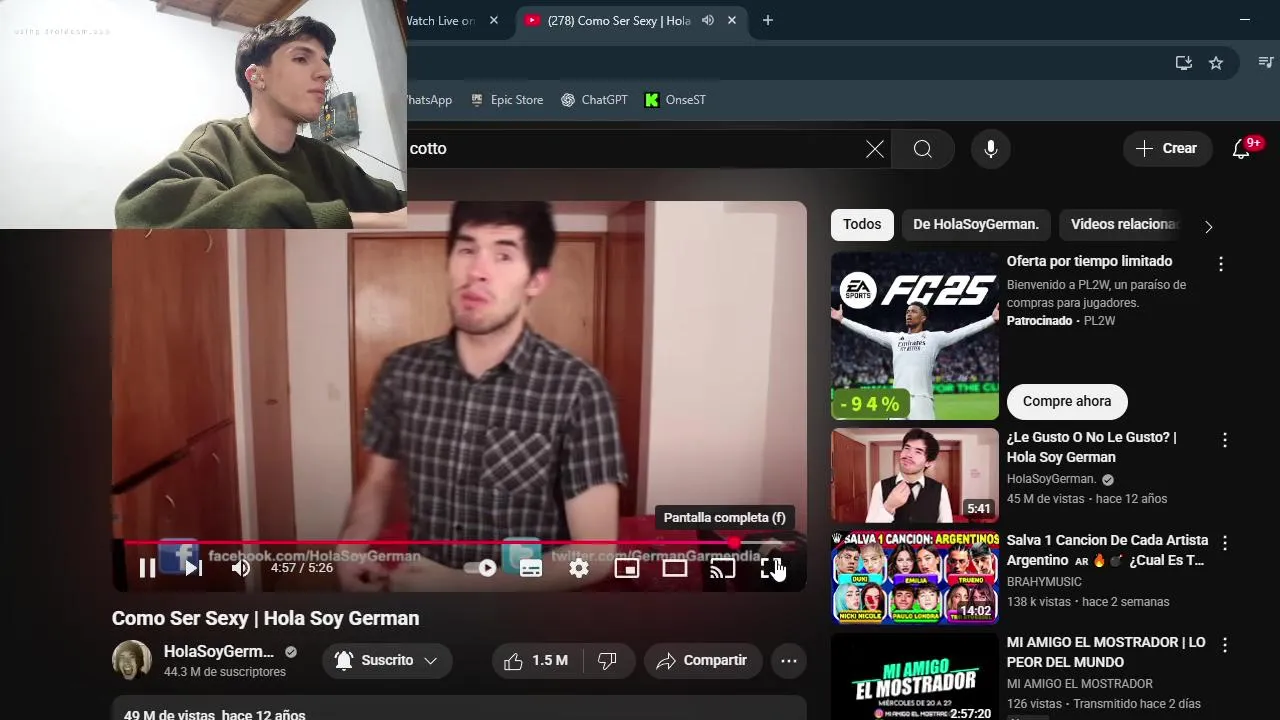Viewport: 1280px width, 720px height.
Task: Open the BRAHYMUSIC channel name
Action: (1044, 581)
